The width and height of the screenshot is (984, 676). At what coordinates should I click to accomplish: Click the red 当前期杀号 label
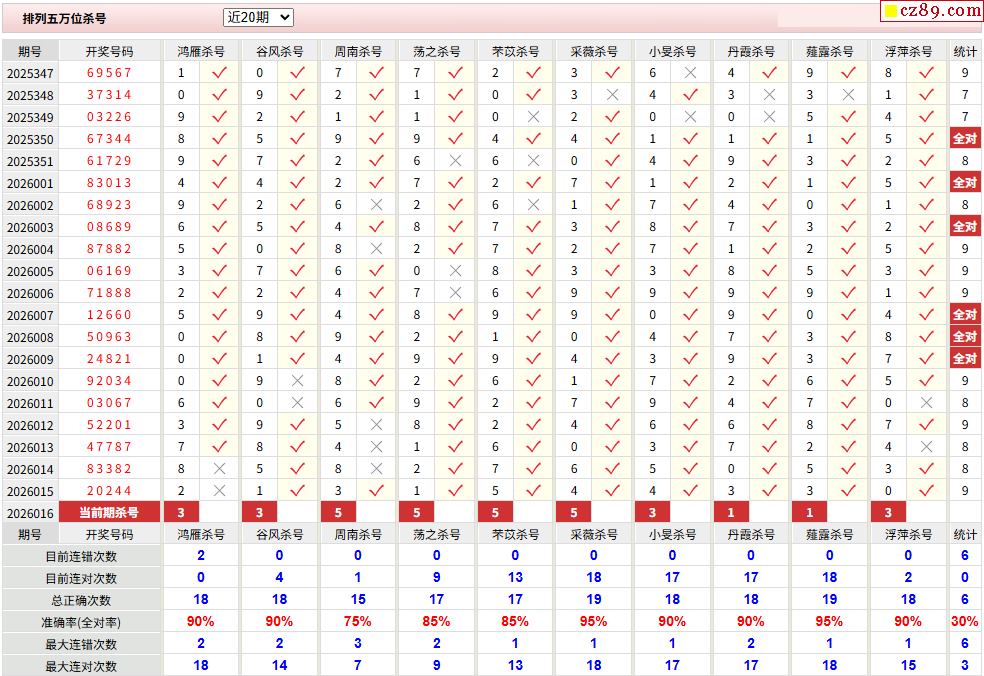pos(109,513)
